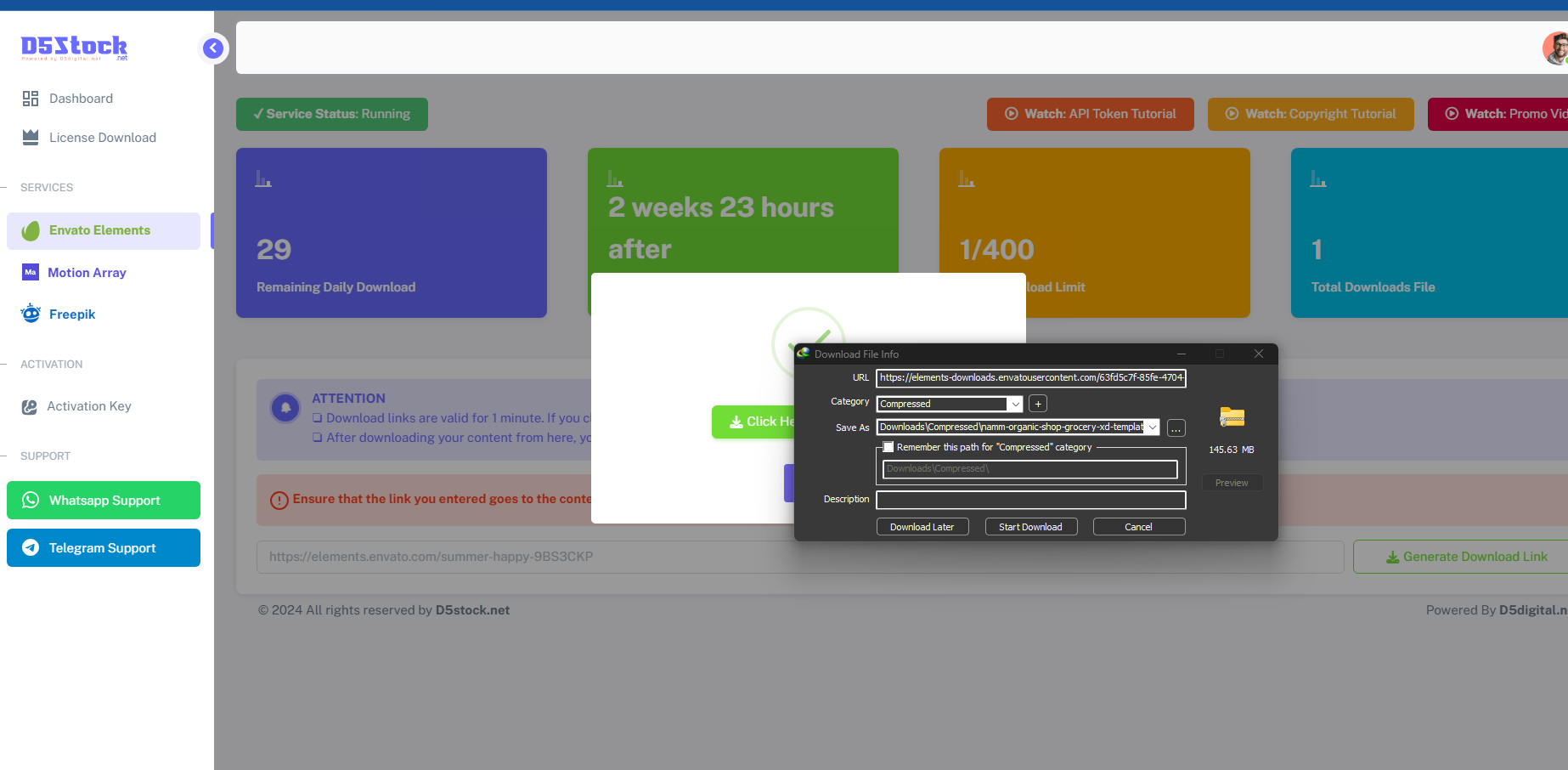
Task: Cancel the download dialog
Action: pyautogui.click(x=1138, y=527)
